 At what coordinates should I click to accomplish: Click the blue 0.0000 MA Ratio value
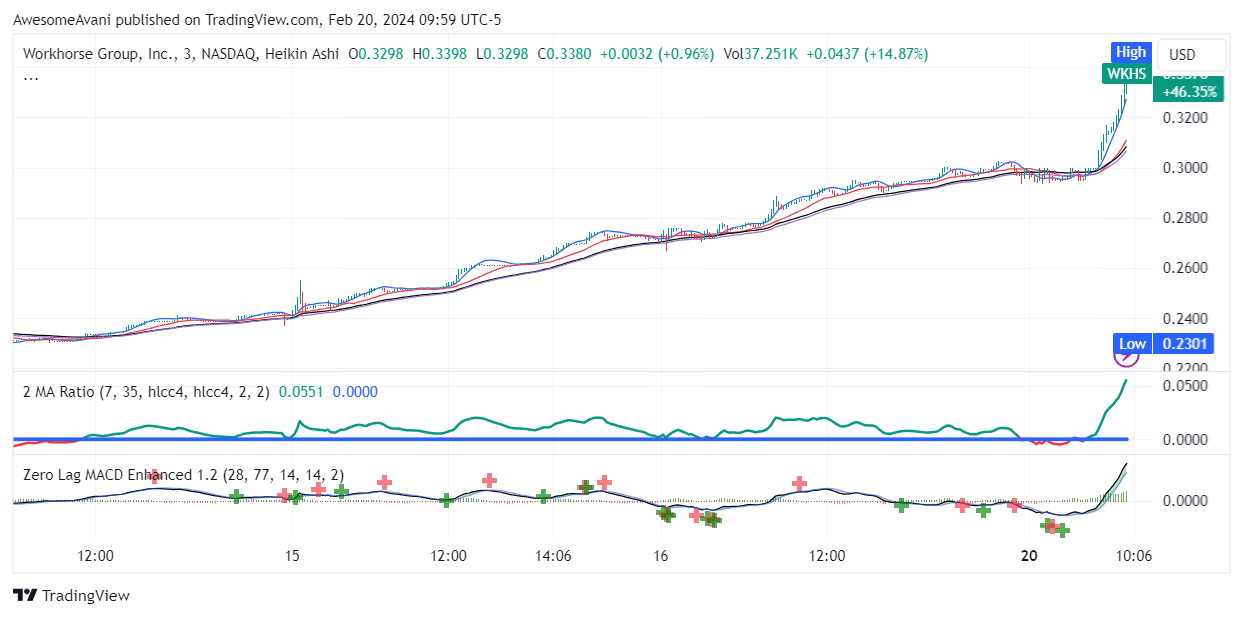click(x=355, y=392)
